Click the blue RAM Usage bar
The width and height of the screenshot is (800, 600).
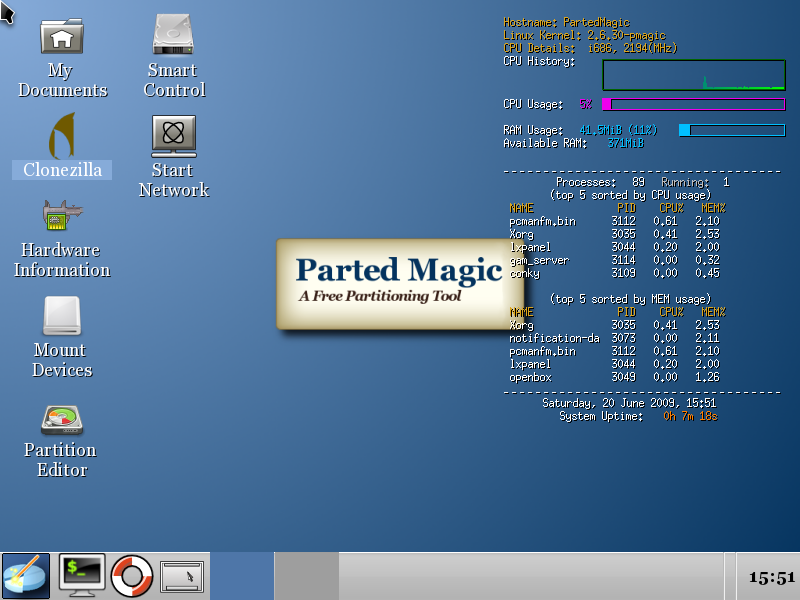[732, 130]
